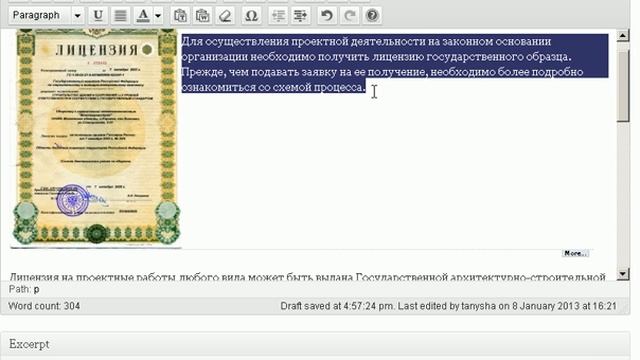Undo the last edit
This screenshot has width=640, height=360.
click(x=327, y=16)
